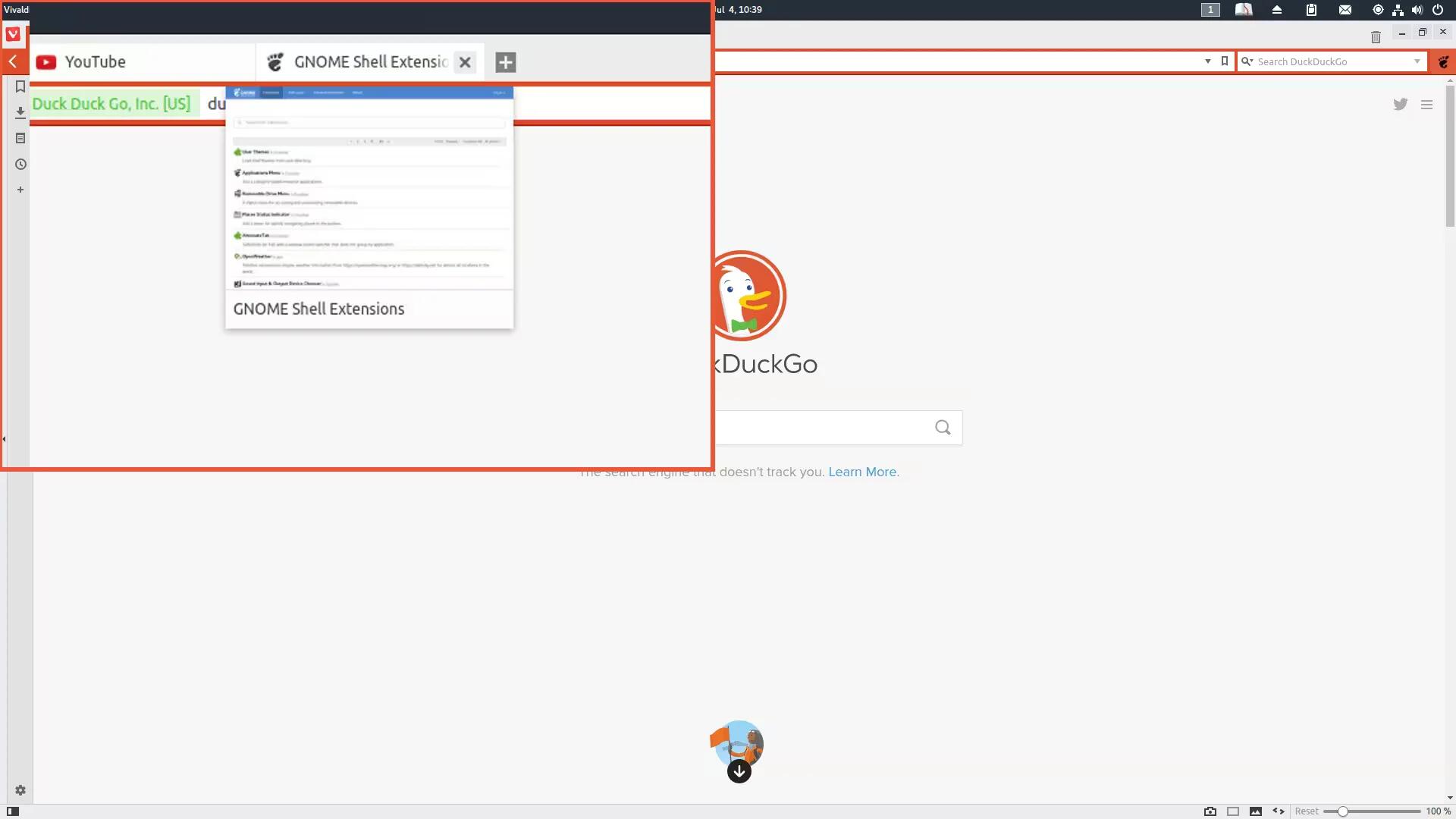This screenshot has height=819, width=1456.
Task: Capture the page with camera icon
Action: (x=1210, y=811)
